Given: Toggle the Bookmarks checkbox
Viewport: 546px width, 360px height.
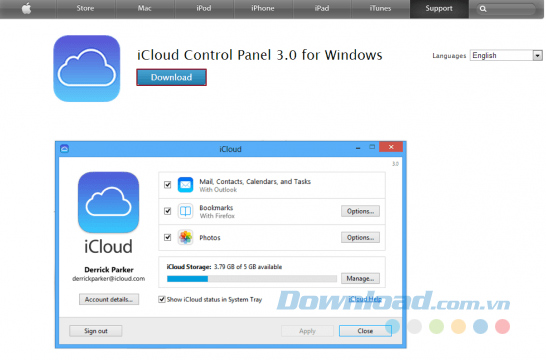Looking at the screenshot, I should [x=167, y=211].
